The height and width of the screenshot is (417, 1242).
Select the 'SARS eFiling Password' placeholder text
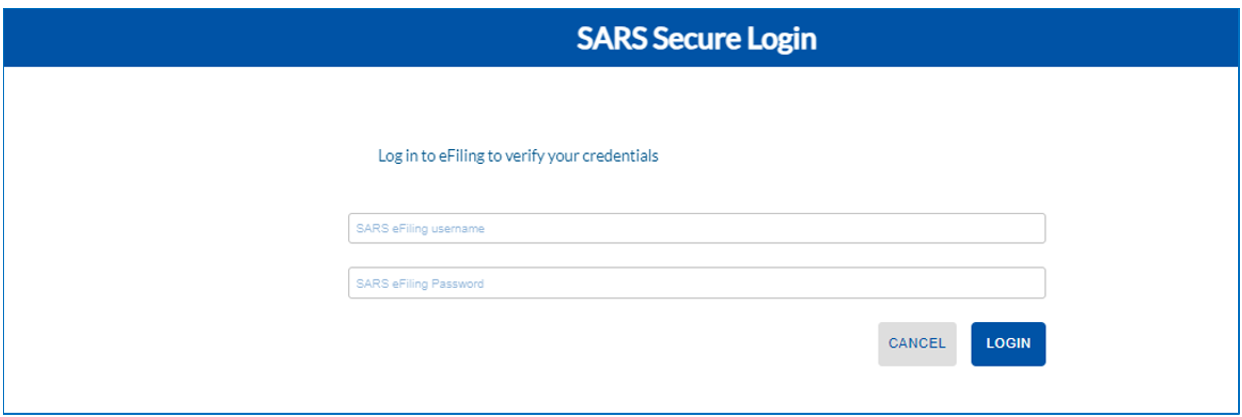(420, 284)
